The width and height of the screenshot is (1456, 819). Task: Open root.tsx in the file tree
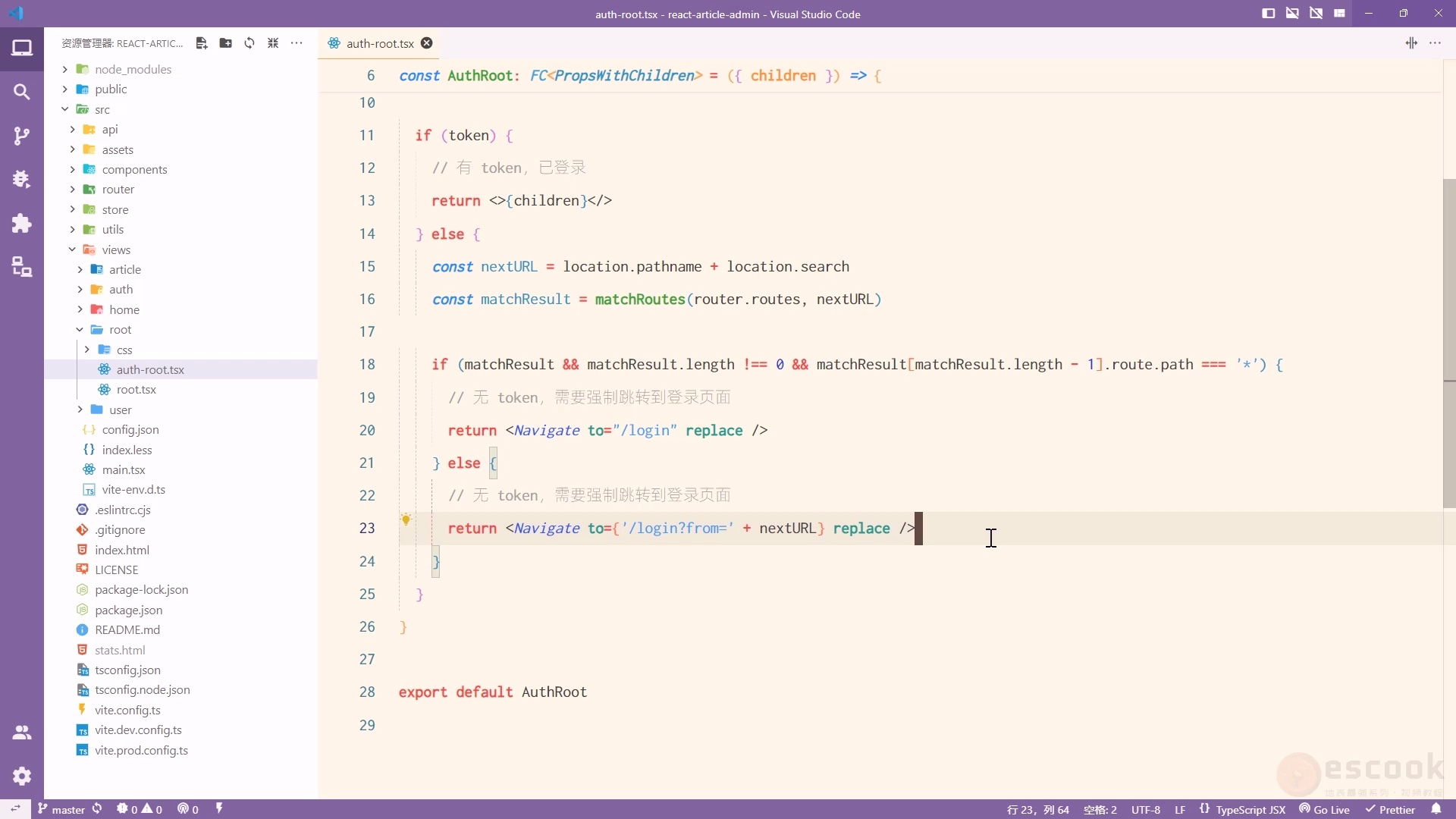coord(136,390)
